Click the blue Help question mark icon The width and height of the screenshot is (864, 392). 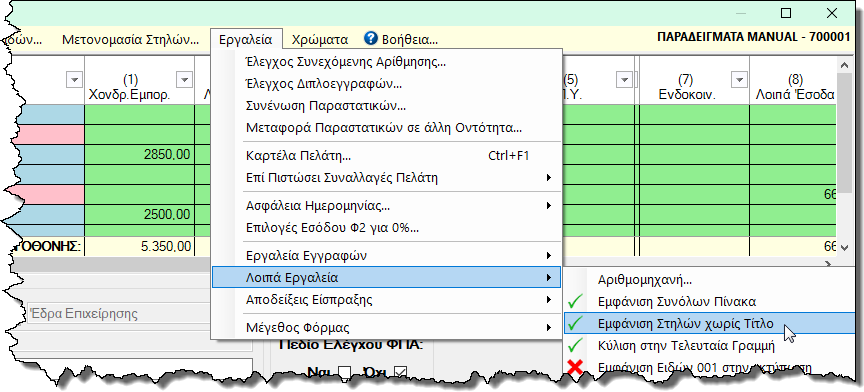pyautogui.click(x=371, y=39)
